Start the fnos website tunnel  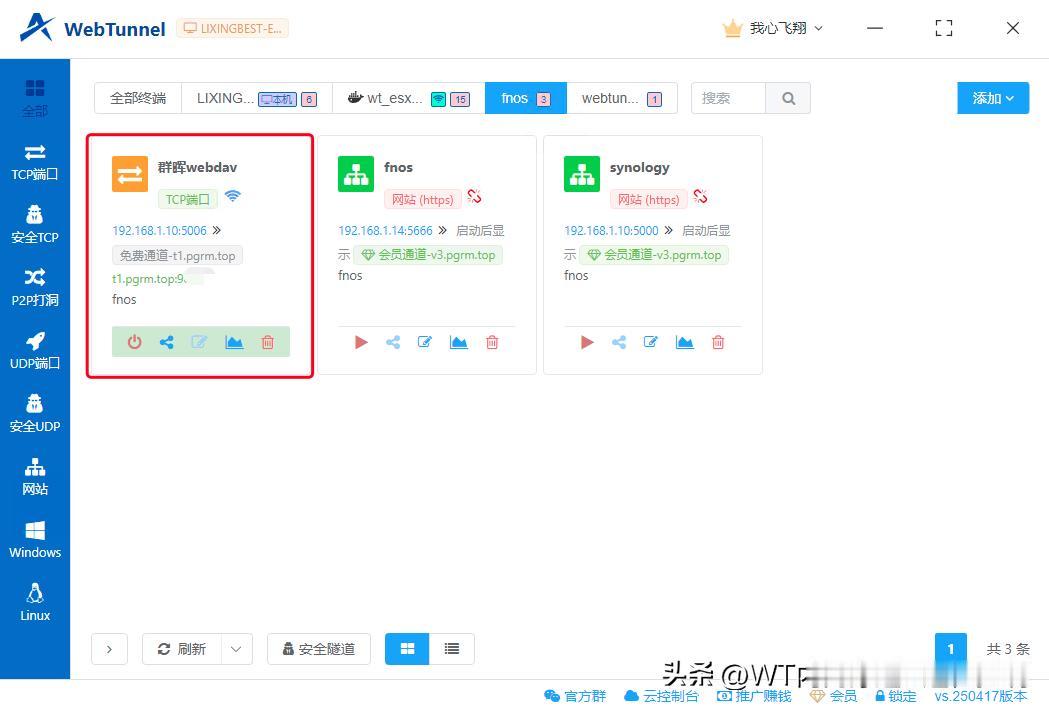tap(361, 342)
